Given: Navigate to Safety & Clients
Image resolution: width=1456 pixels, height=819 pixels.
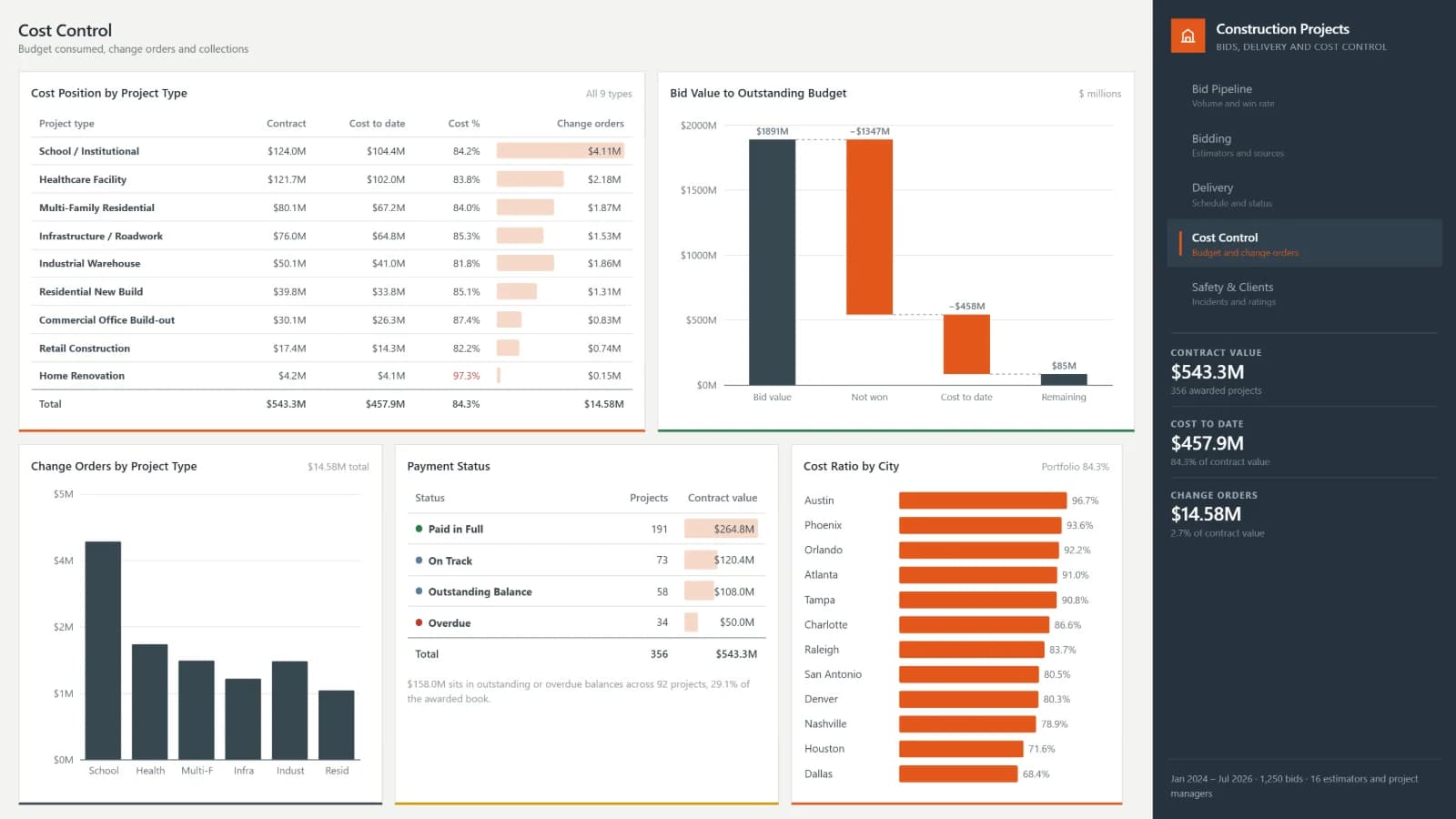Looking at the screenshot, I should click(x=1304, y=293).
